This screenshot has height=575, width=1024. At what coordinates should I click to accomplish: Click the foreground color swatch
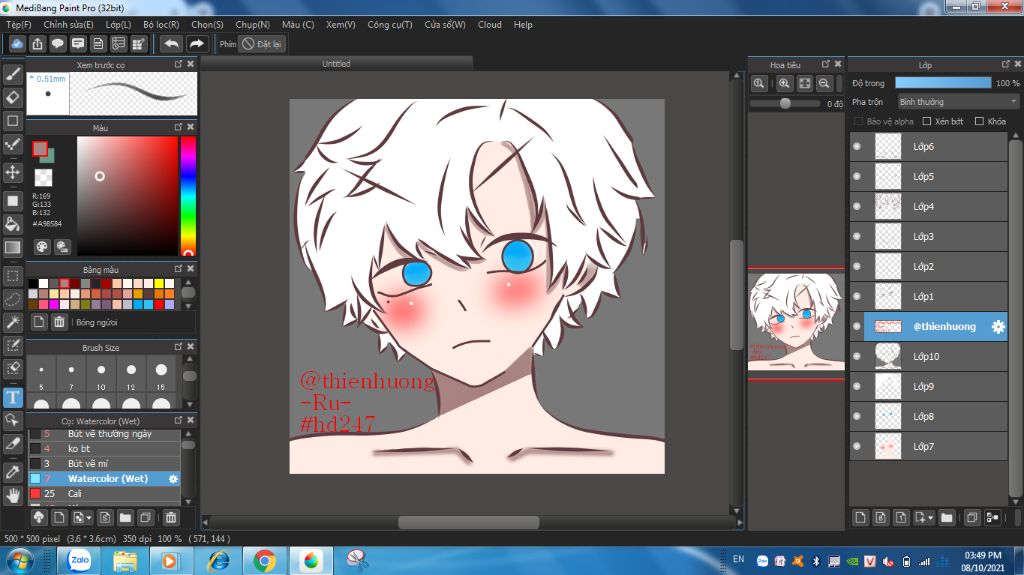click(x=40, y=149)
